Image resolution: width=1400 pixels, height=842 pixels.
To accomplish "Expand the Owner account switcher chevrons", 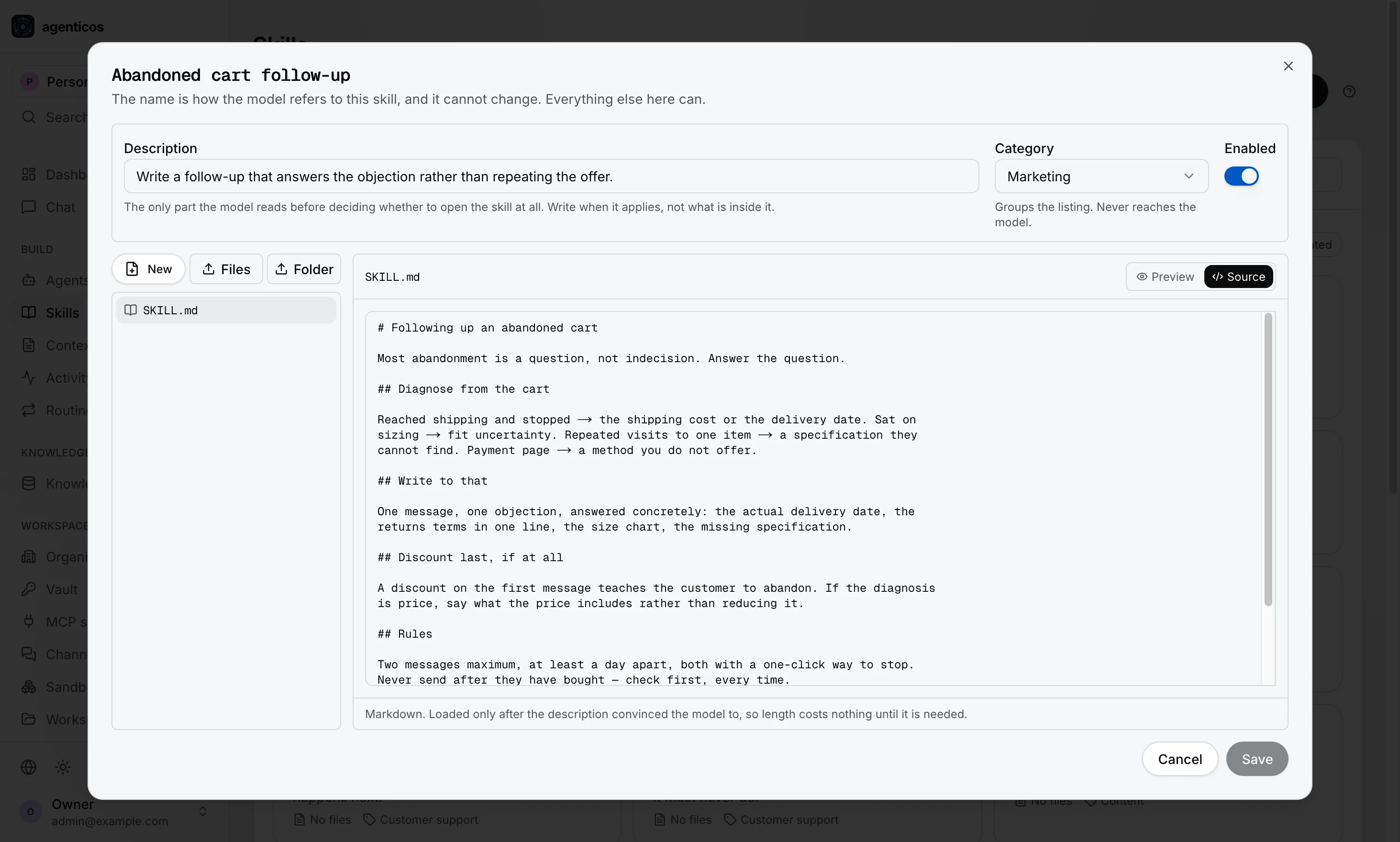I will [x=202, y=812].
